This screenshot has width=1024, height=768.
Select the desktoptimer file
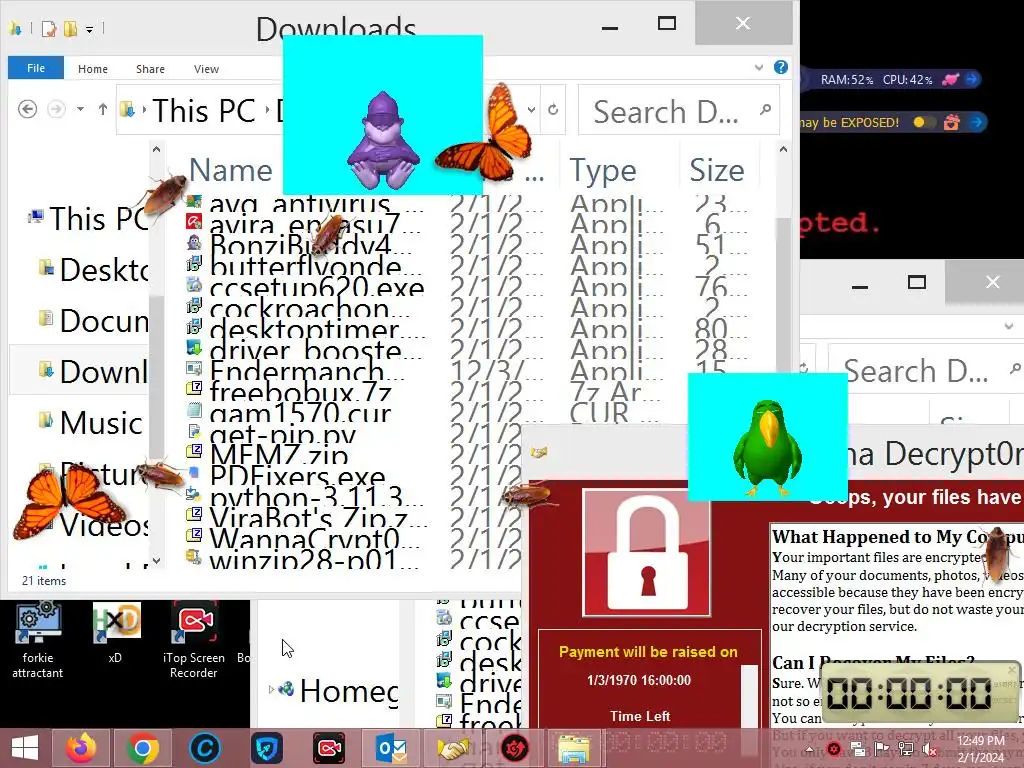[304, 329]
